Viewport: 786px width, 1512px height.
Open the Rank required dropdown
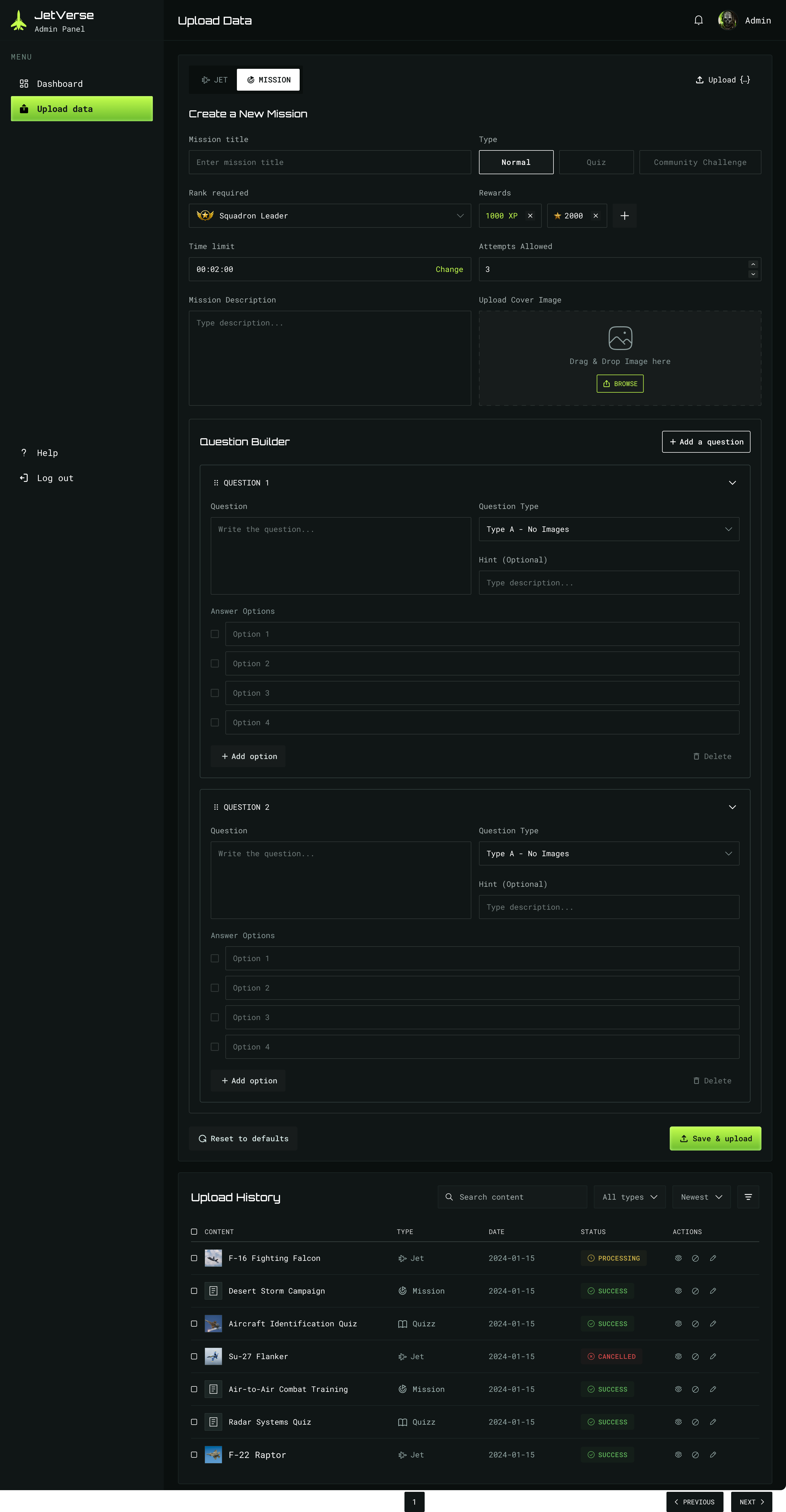coord(330,216)
